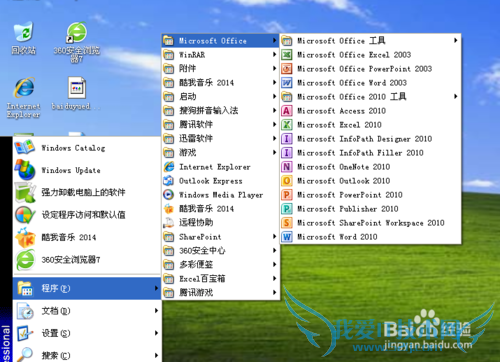This screenshot has height=362, width=500.
Task: Click the text "Microsoft OneNote 2010"
Action: 344,167
